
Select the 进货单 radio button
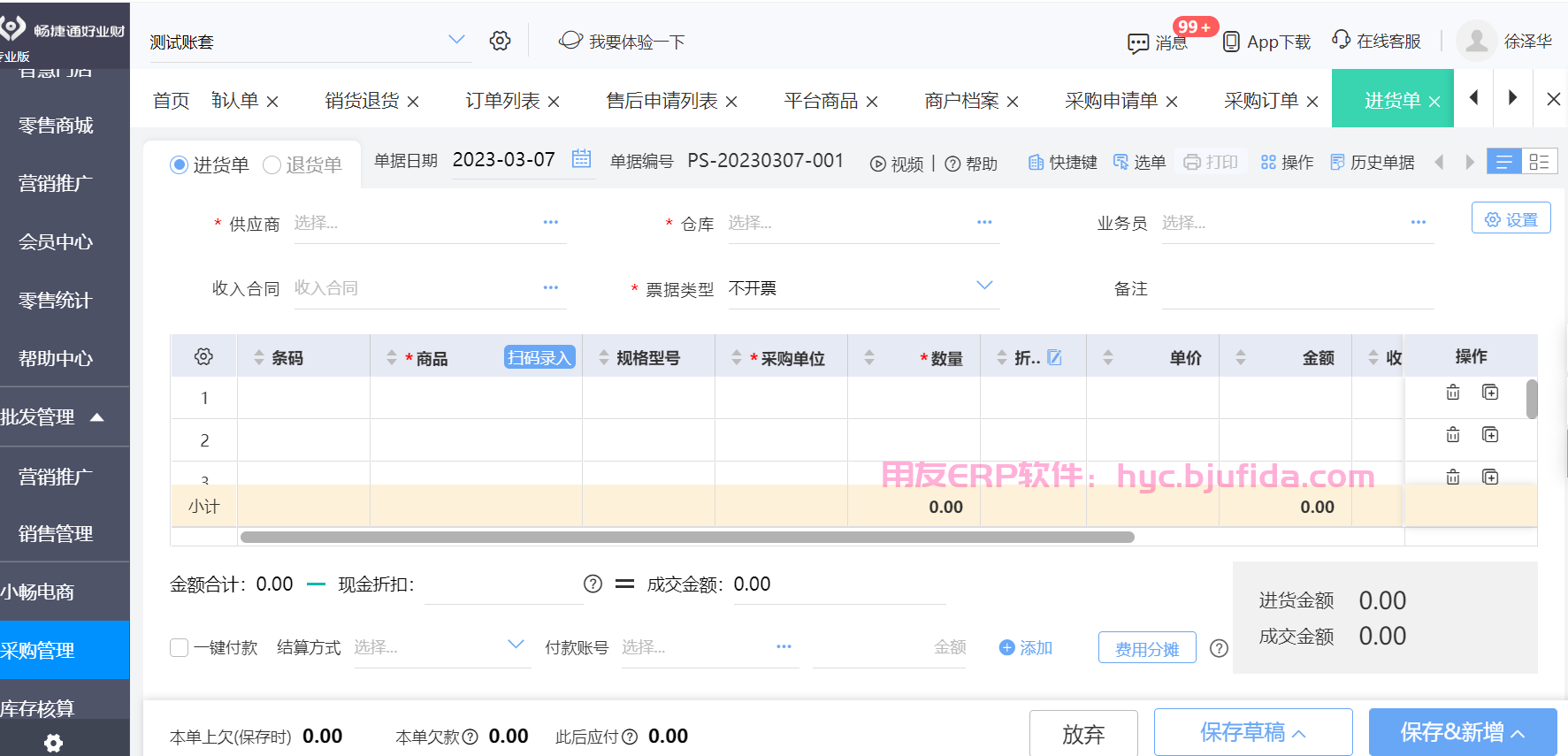tap(179, 164)
